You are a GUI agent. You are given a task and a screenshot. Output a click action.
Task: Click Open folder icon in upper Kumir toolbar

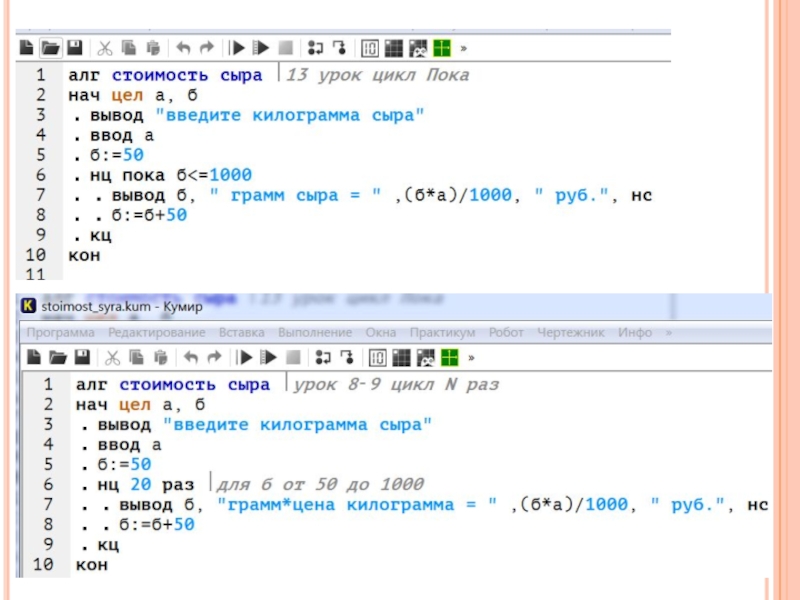(x=51, y=48)
